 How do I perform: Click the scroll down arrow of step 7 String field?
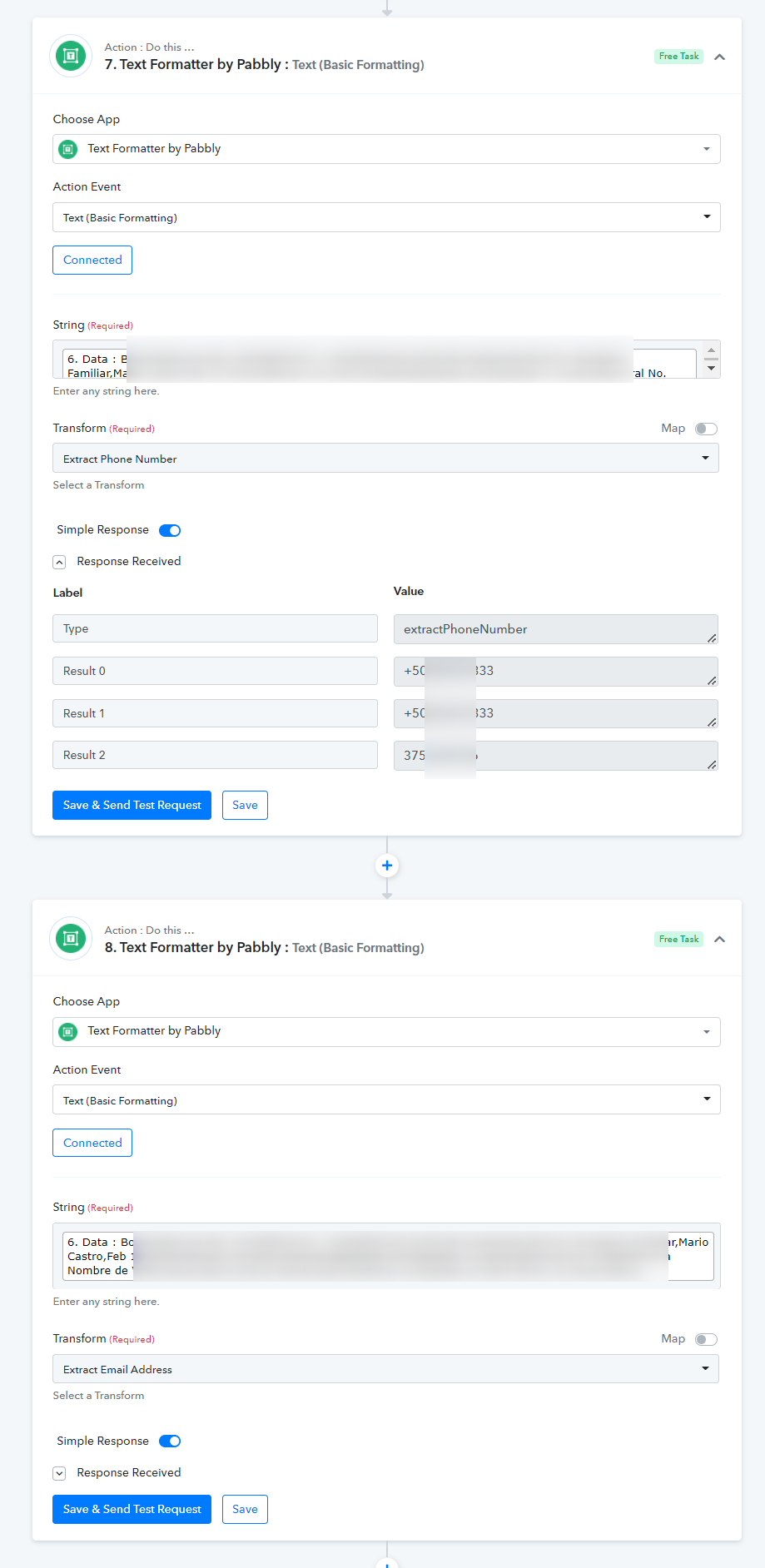(x=711, y=369)
